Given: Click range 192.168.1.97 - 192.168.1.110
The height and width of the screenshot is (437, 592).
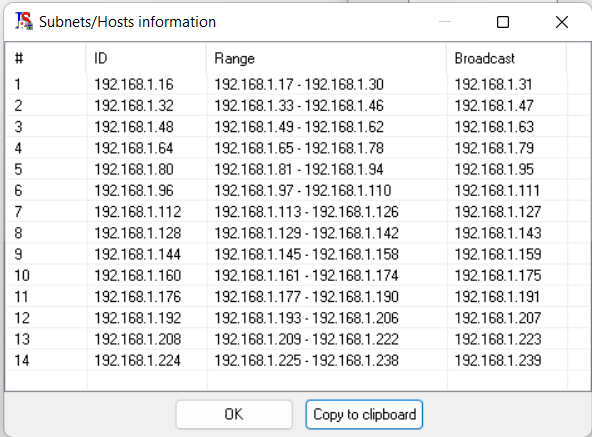Looking at the screenshot, I should (x=303, y=190).
